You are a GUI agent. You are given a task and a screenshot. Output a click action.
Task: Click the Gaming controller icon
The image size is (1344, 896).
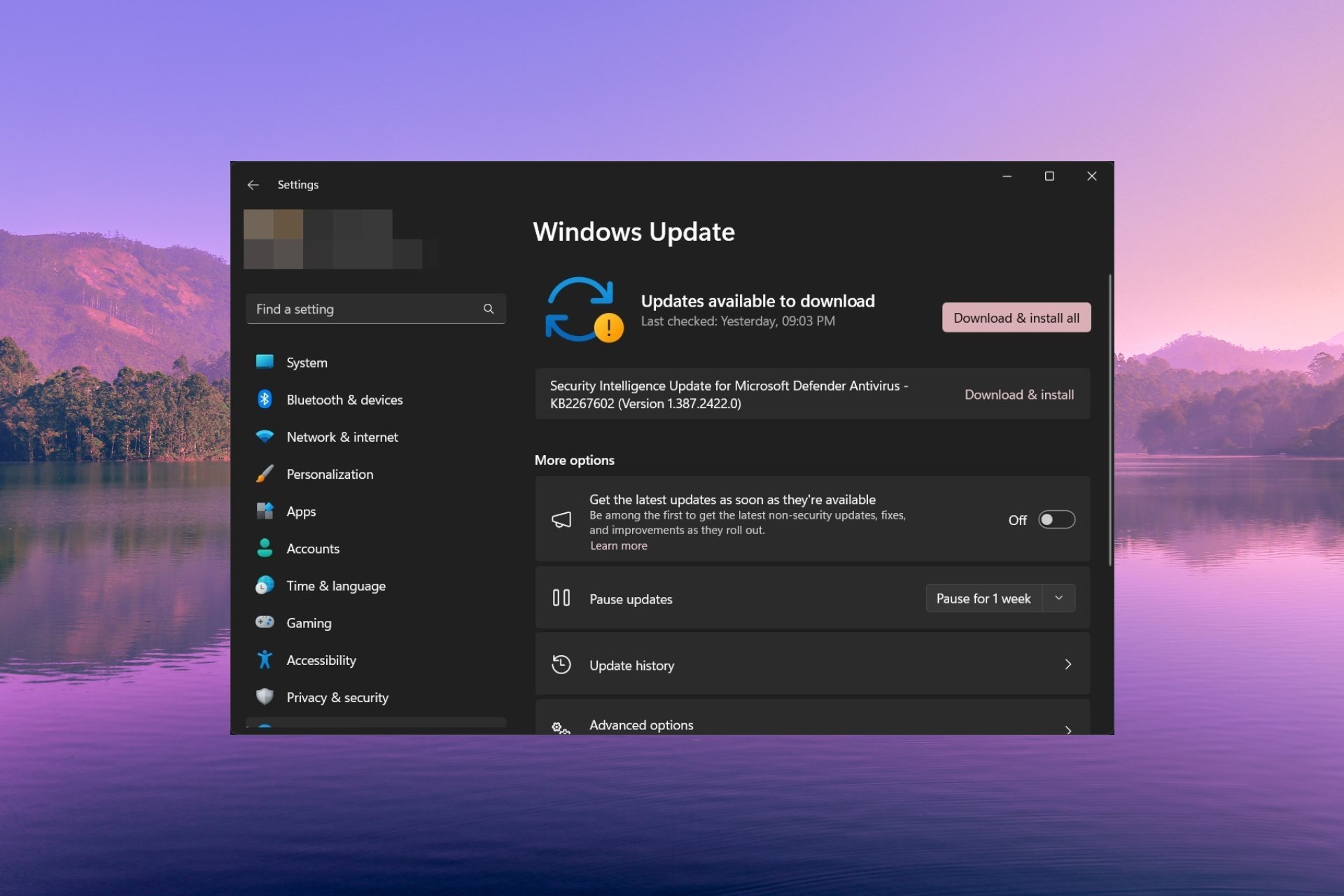(x=265, y=622)
